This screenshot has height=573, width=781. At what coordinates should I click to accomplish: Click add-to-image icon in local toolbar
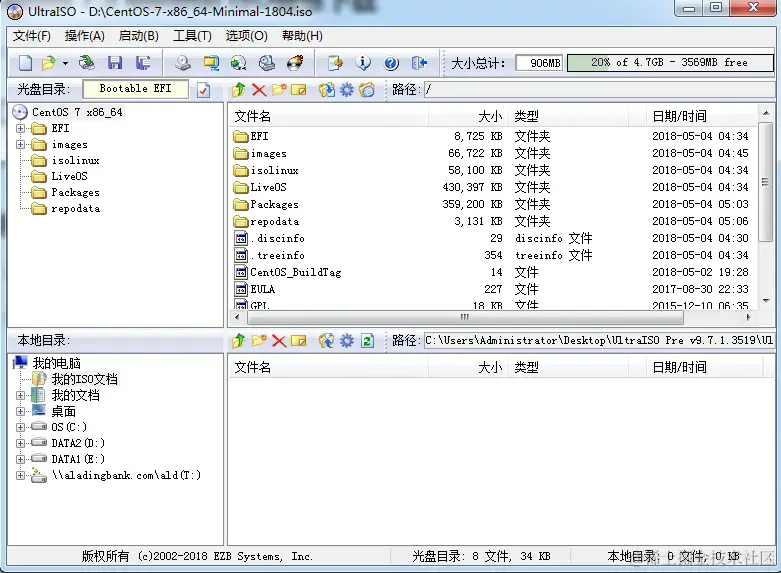(327, 341)
